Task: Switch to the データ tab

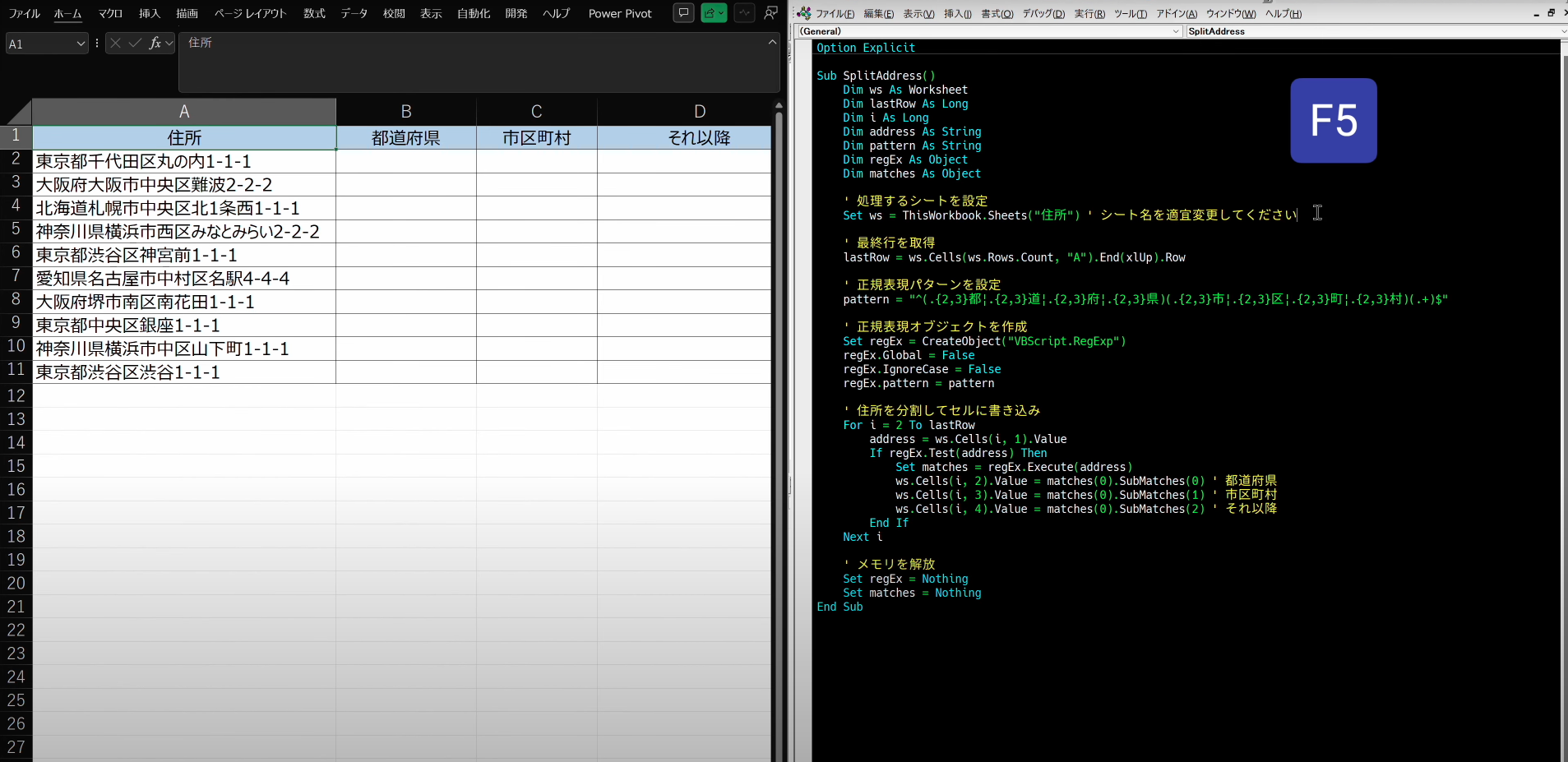Action: click(x=354, y=13)
